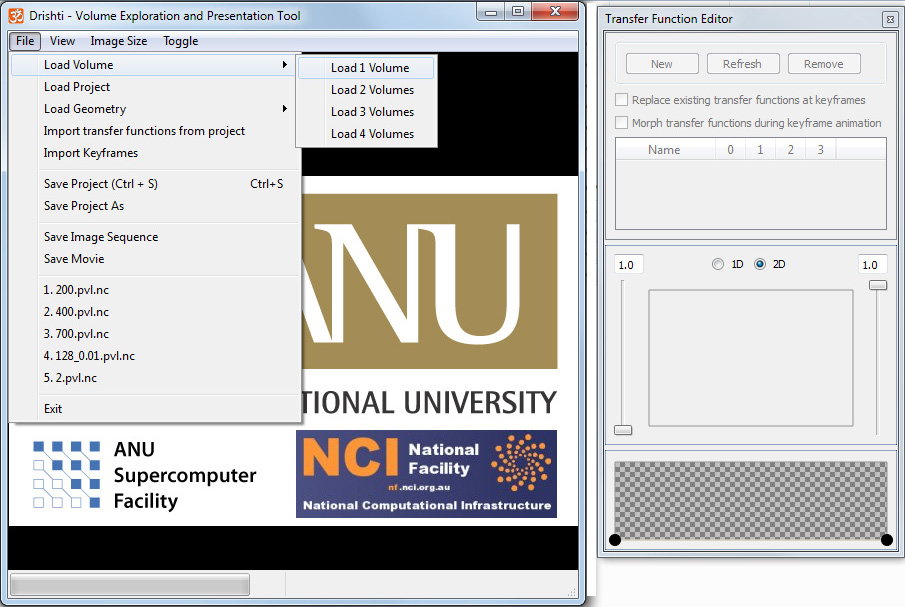Viewport: 905px width, 607px height.
Task: Enable Replace existing transfer functions at keyframes
Action: click(x=622, y=100)
